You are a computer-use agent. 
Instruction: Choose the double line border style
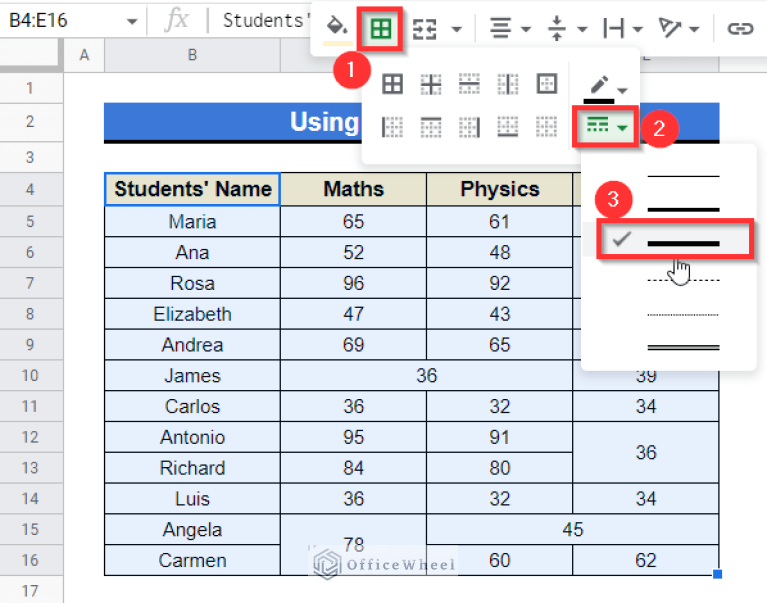(683, 346)
